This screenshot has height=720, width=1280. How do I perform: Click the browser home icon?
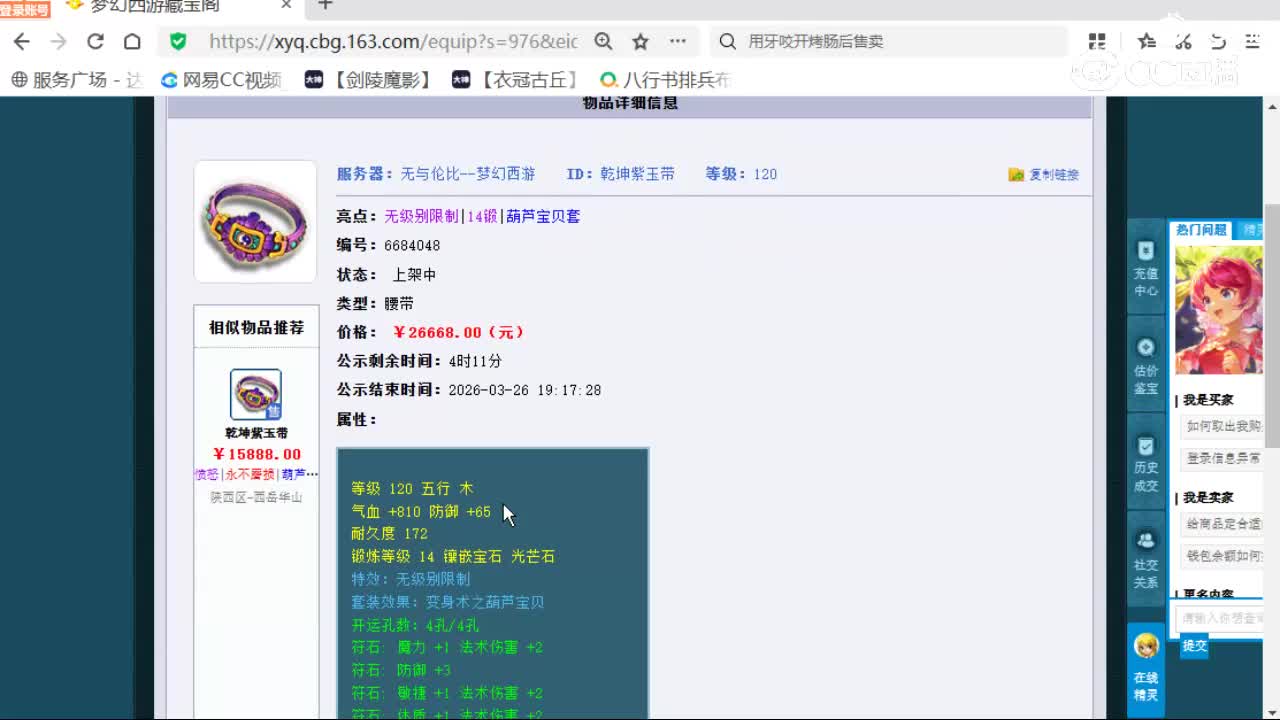(x=134, y=41)
